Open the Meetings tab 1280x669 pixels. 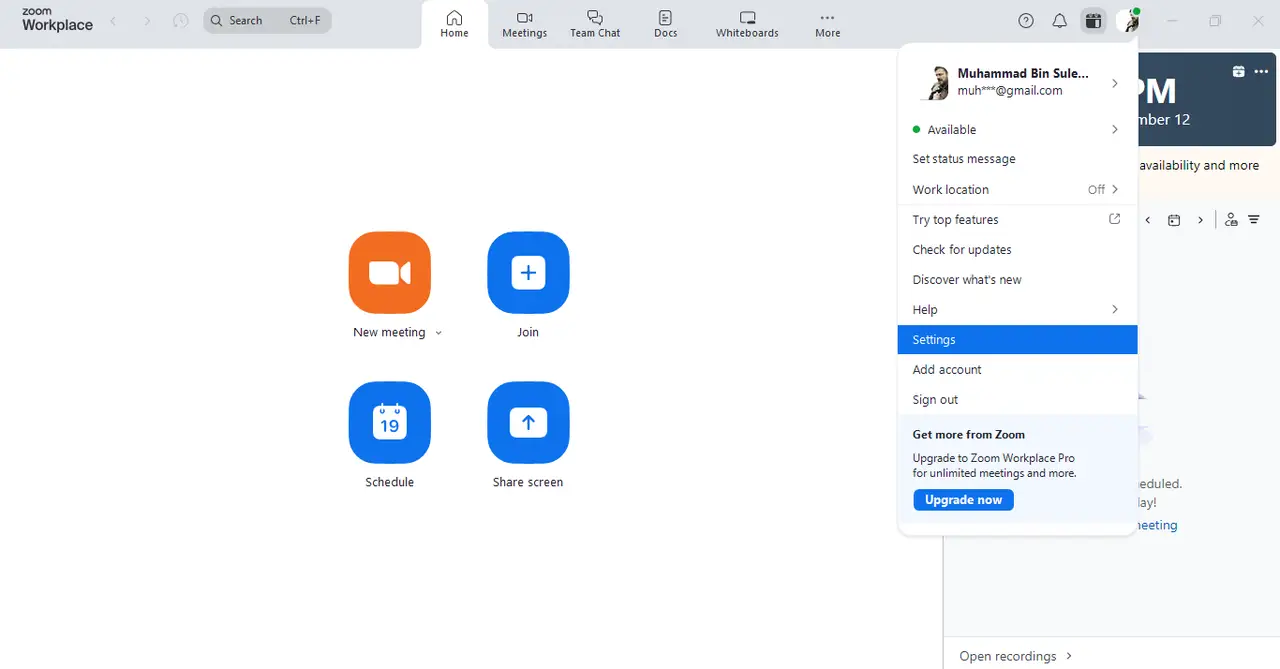point(524,24)
